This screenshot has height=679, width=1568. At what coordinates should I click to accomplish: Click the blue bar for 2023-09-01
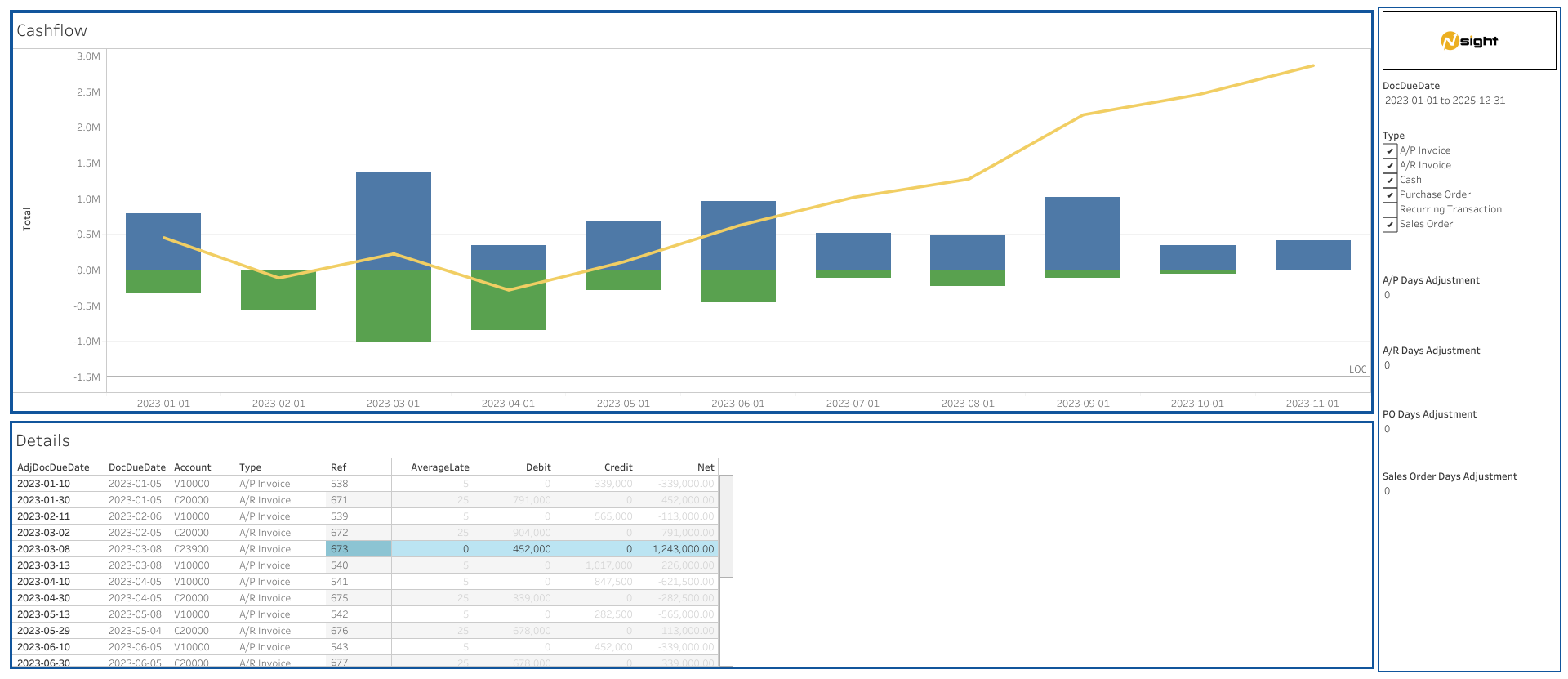(1082, 233)
